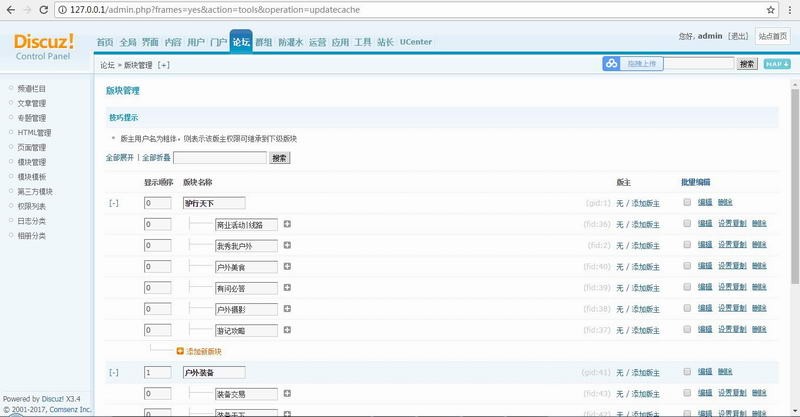Screen dimensions: 800x417
Task: Open 权限列表 in the sidebar
Action: 32,206
